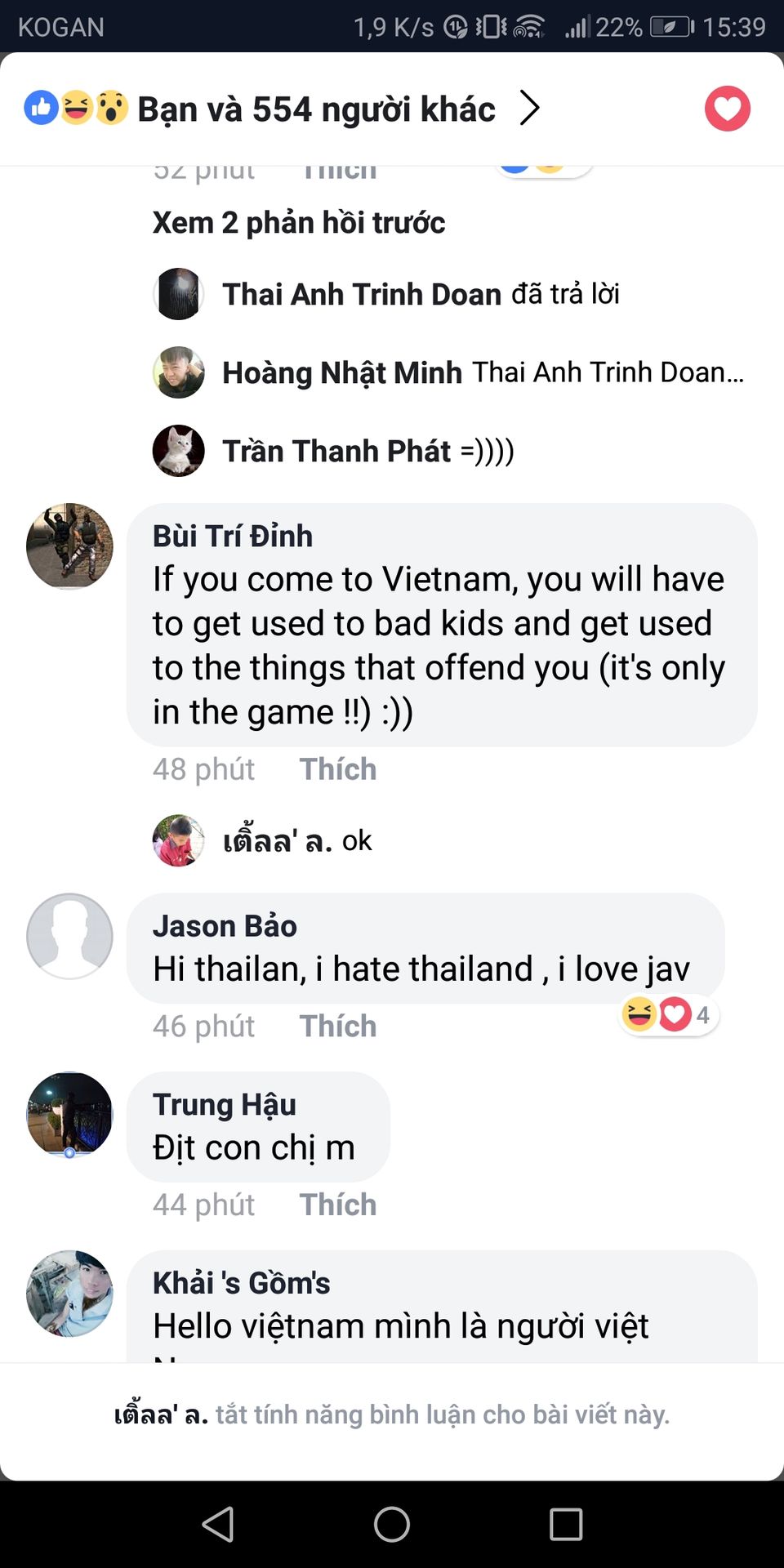Image resolution: width=784 pixels, height=1568 pixels.
Task: Open Khải 's Gồm's profile picture
Action: click(69, 1293)
